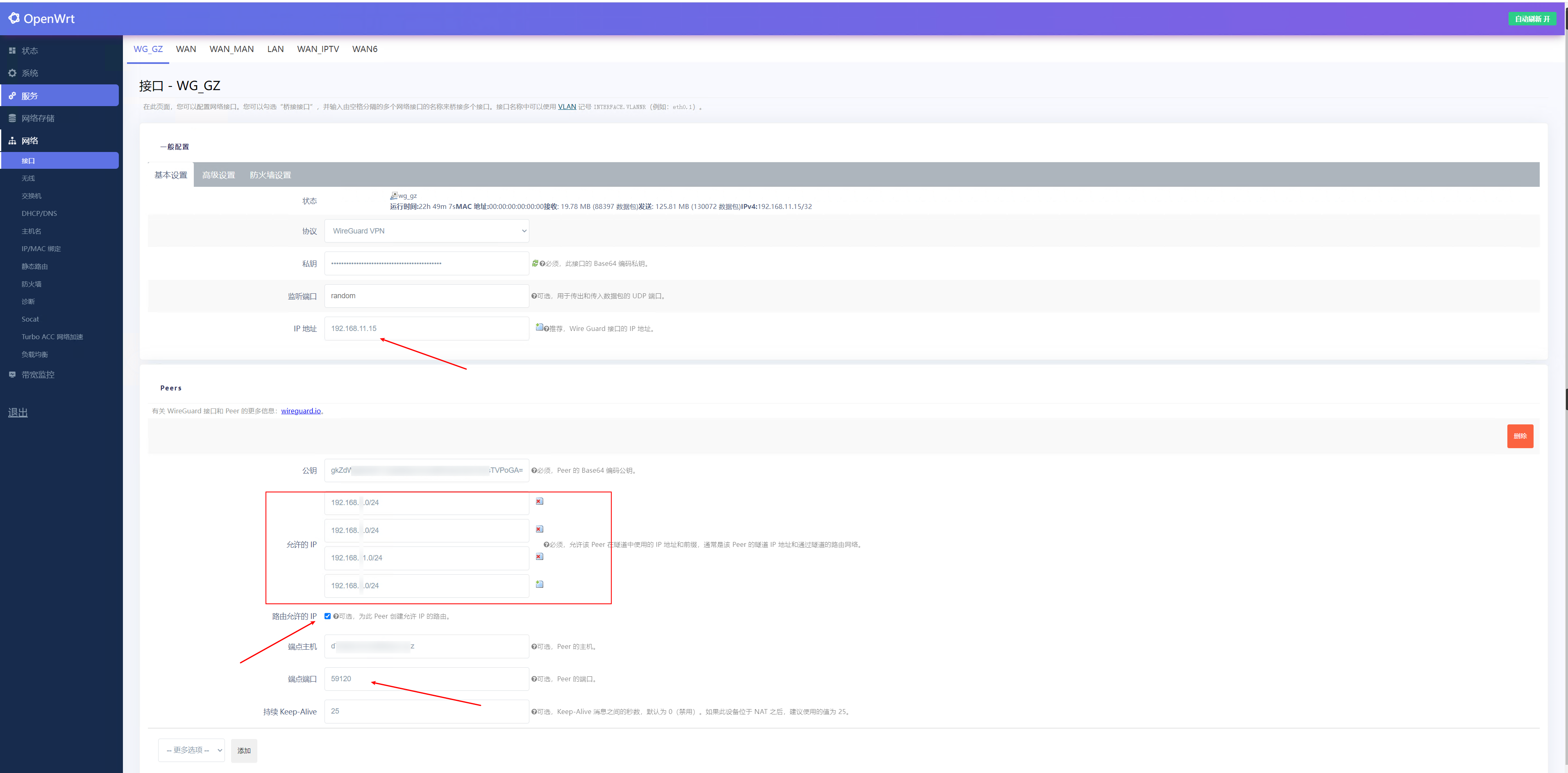The image size is (1568, 773).
Task: Expand the 带宽监控 sidebar menu
Action: [38, 374]
